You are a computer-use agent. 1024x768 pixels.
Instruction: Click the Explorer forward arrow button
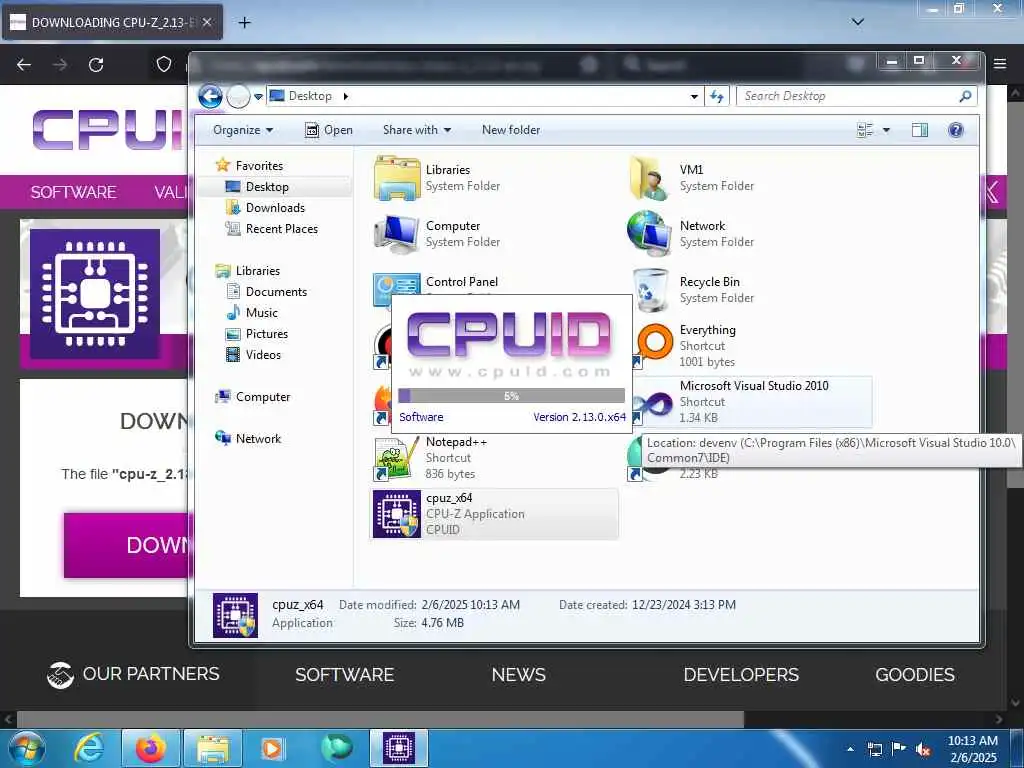pos(238,97)
